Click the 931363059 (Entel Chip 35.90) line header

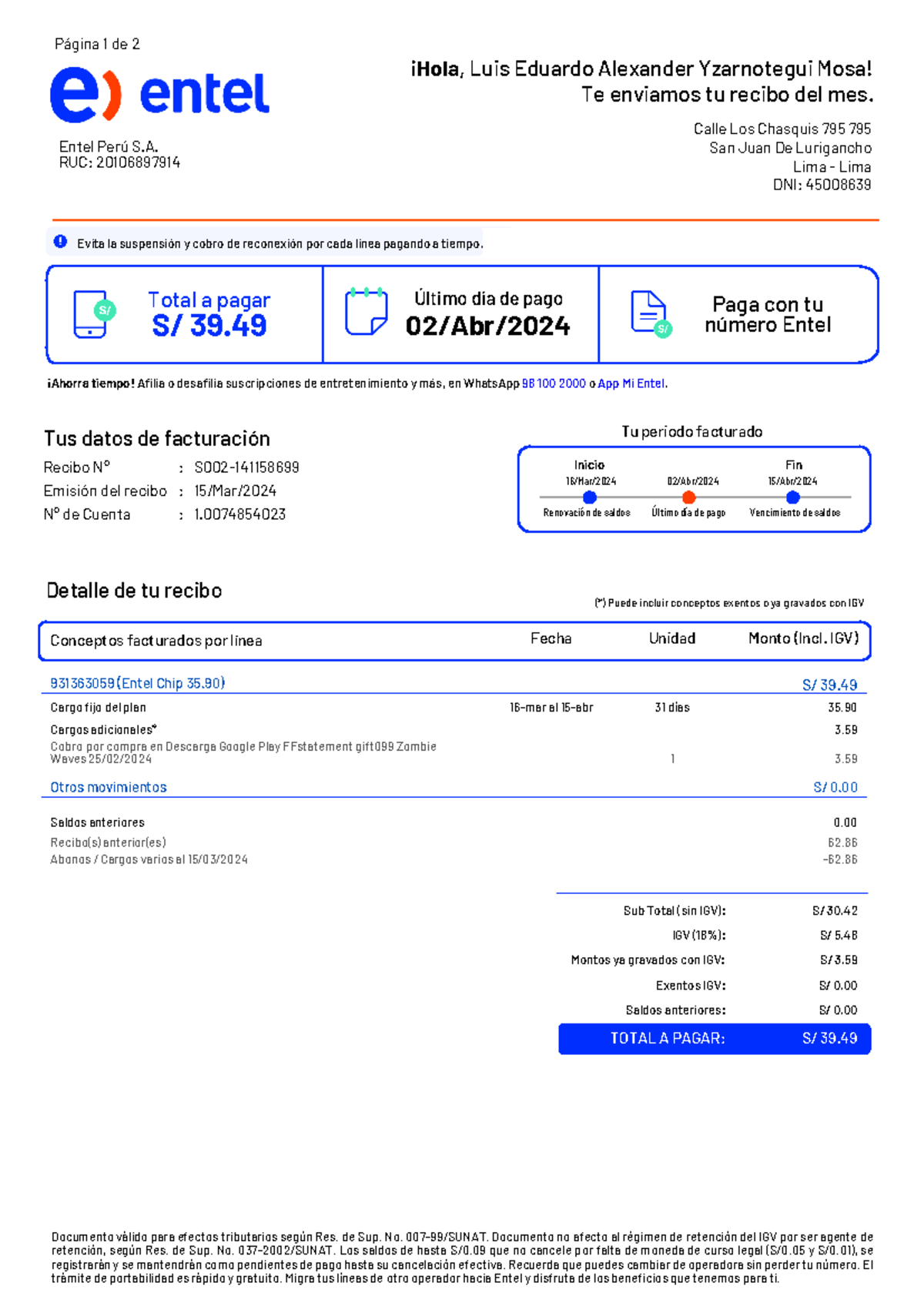pyautogui.click(x=138, y=683)
